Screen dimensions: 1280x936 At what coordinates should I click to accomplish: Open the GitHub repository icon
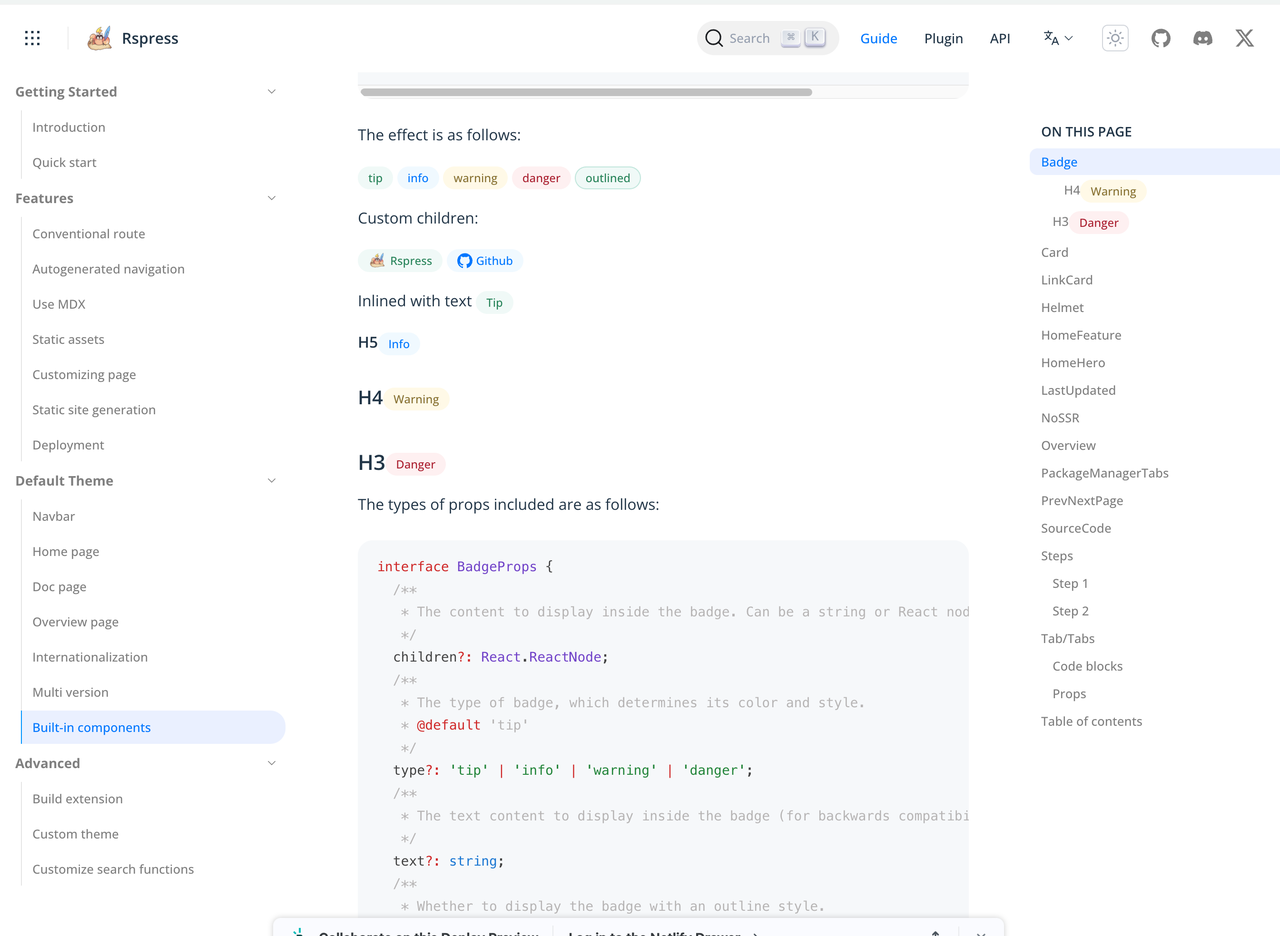click(1160, 38)
